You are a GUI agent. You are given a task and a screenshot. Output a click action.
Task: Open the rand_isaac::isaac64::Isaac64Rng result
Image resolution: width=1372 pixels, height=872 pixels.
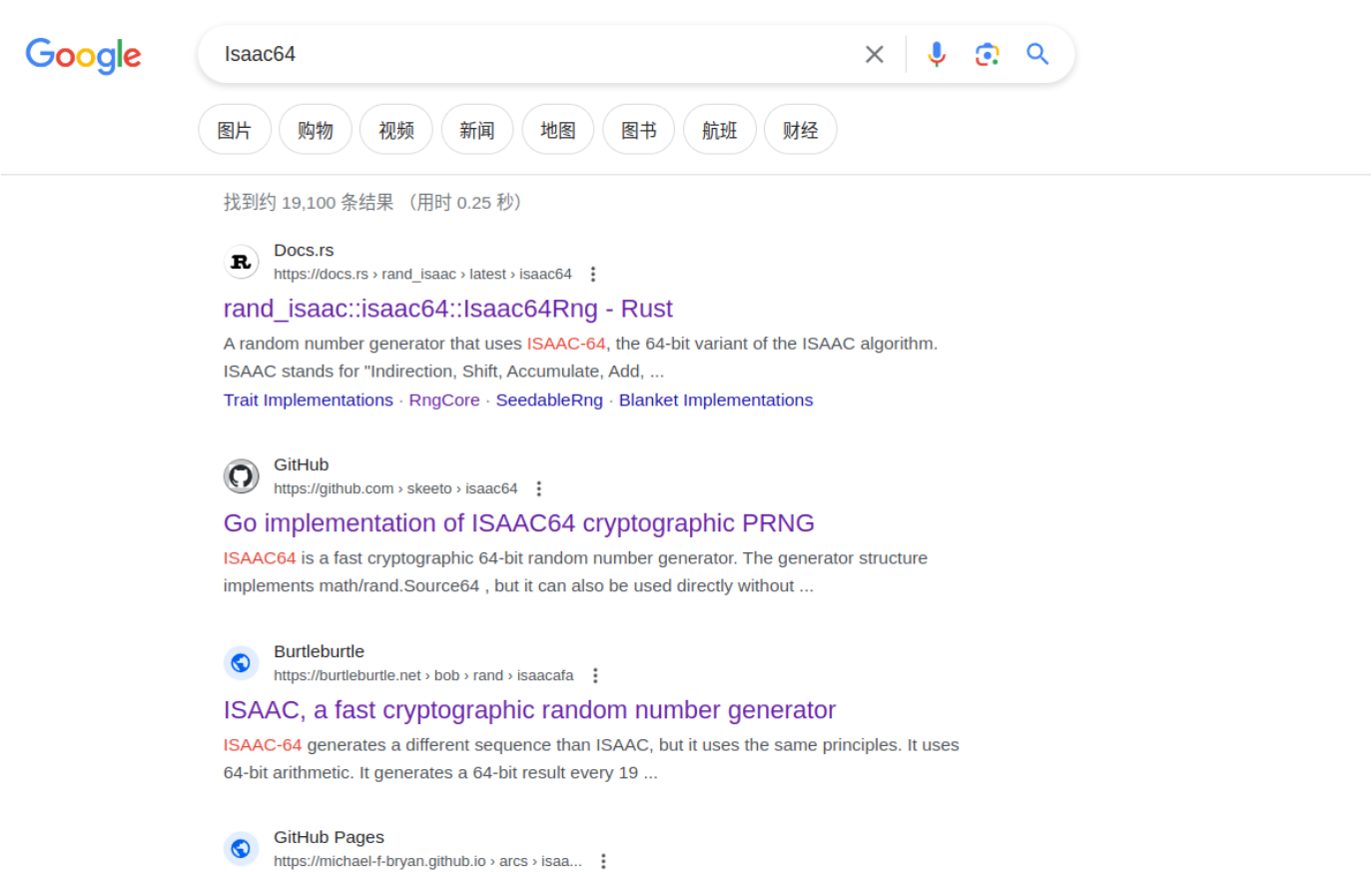click(447, 309)
